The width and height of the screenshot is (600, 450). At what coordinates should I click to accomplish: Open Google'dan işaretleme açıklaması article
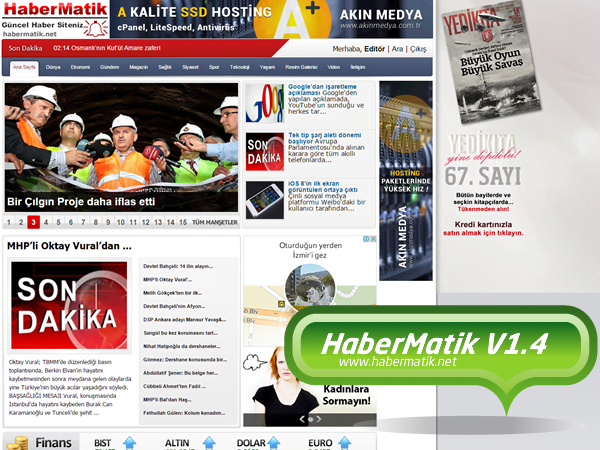click(x=322, y=90)
